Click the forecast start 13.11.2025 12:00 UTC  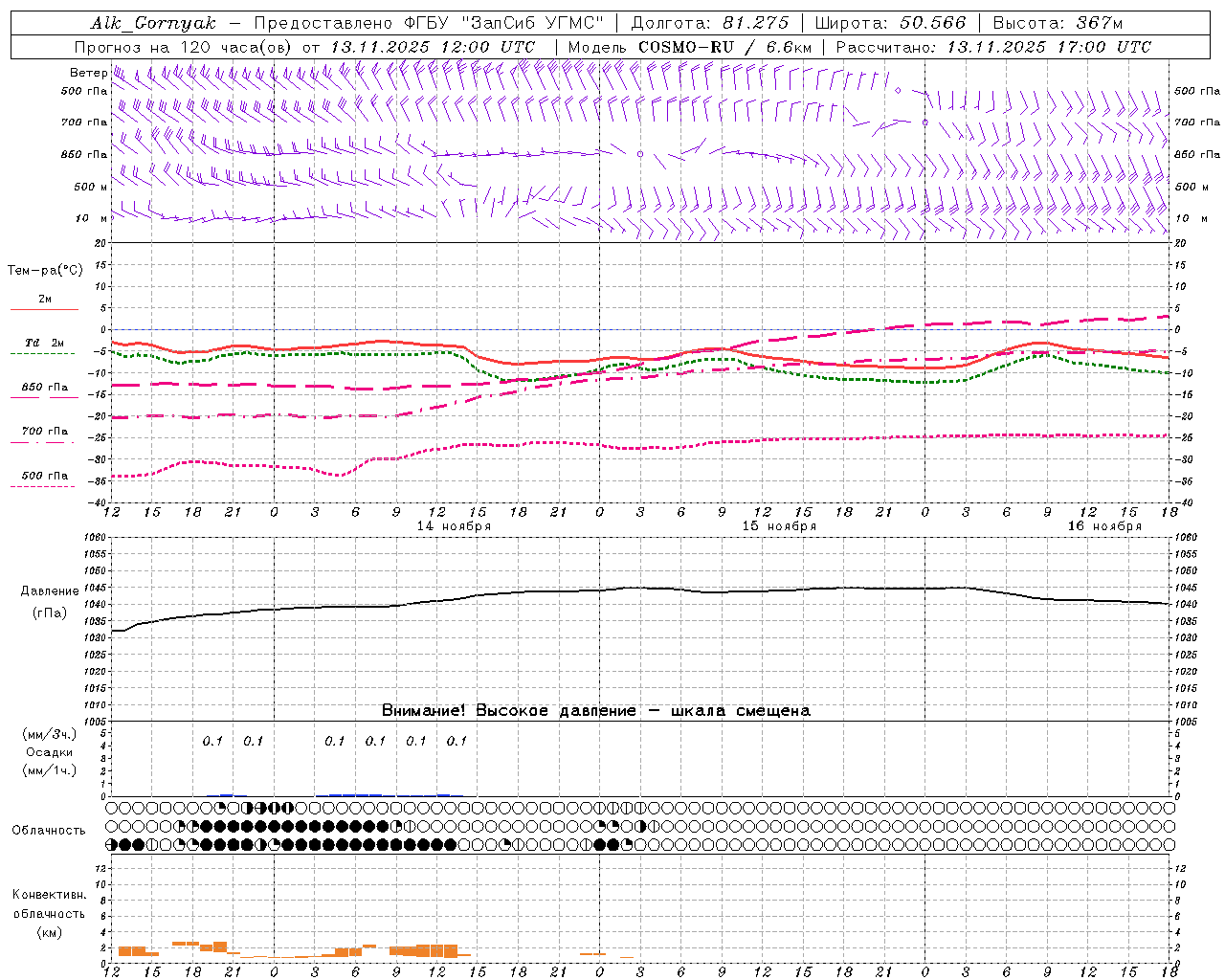(432, 47)
